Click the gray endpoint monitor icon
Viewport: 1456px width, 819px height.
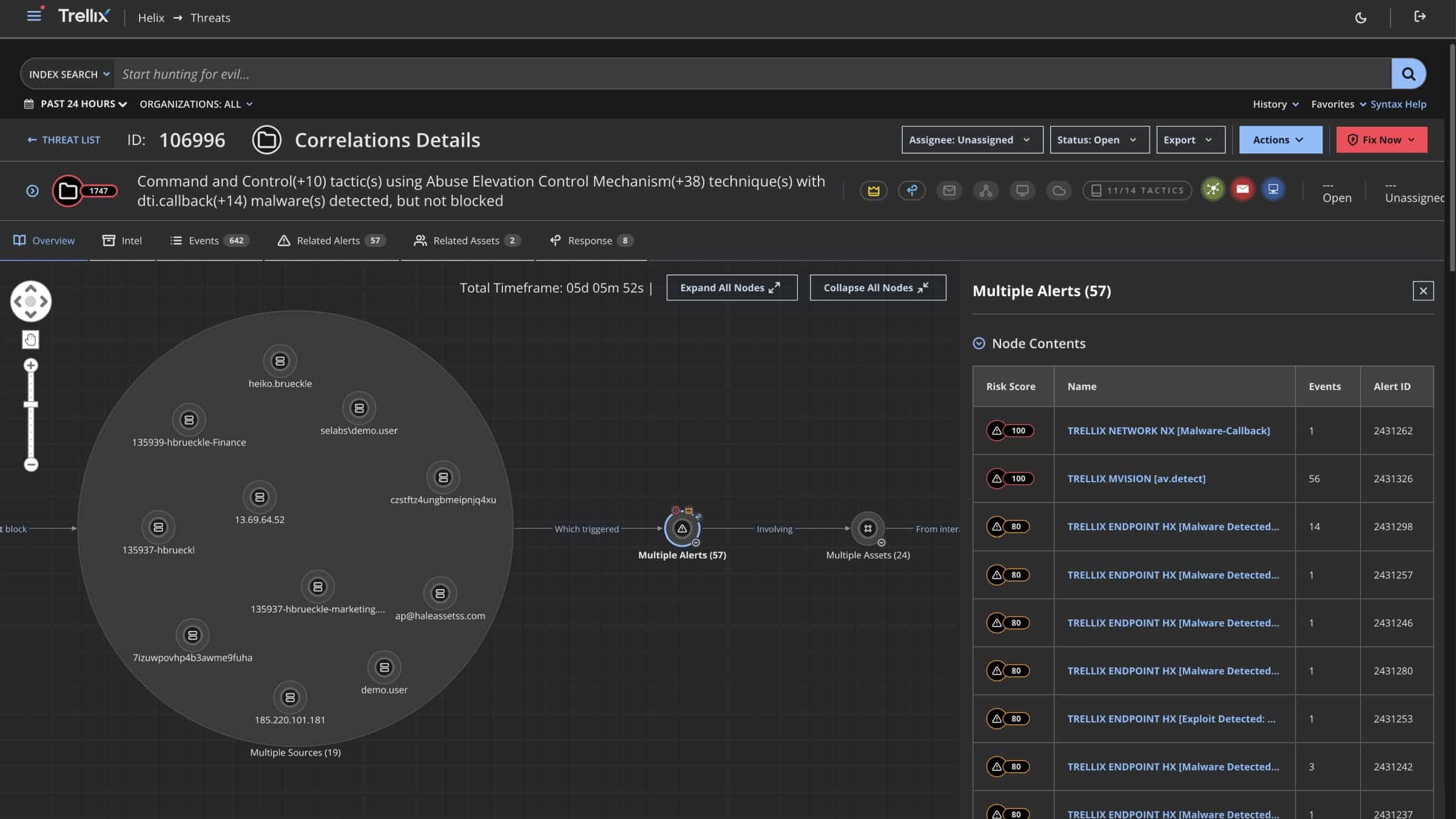tap(1022, 190)
